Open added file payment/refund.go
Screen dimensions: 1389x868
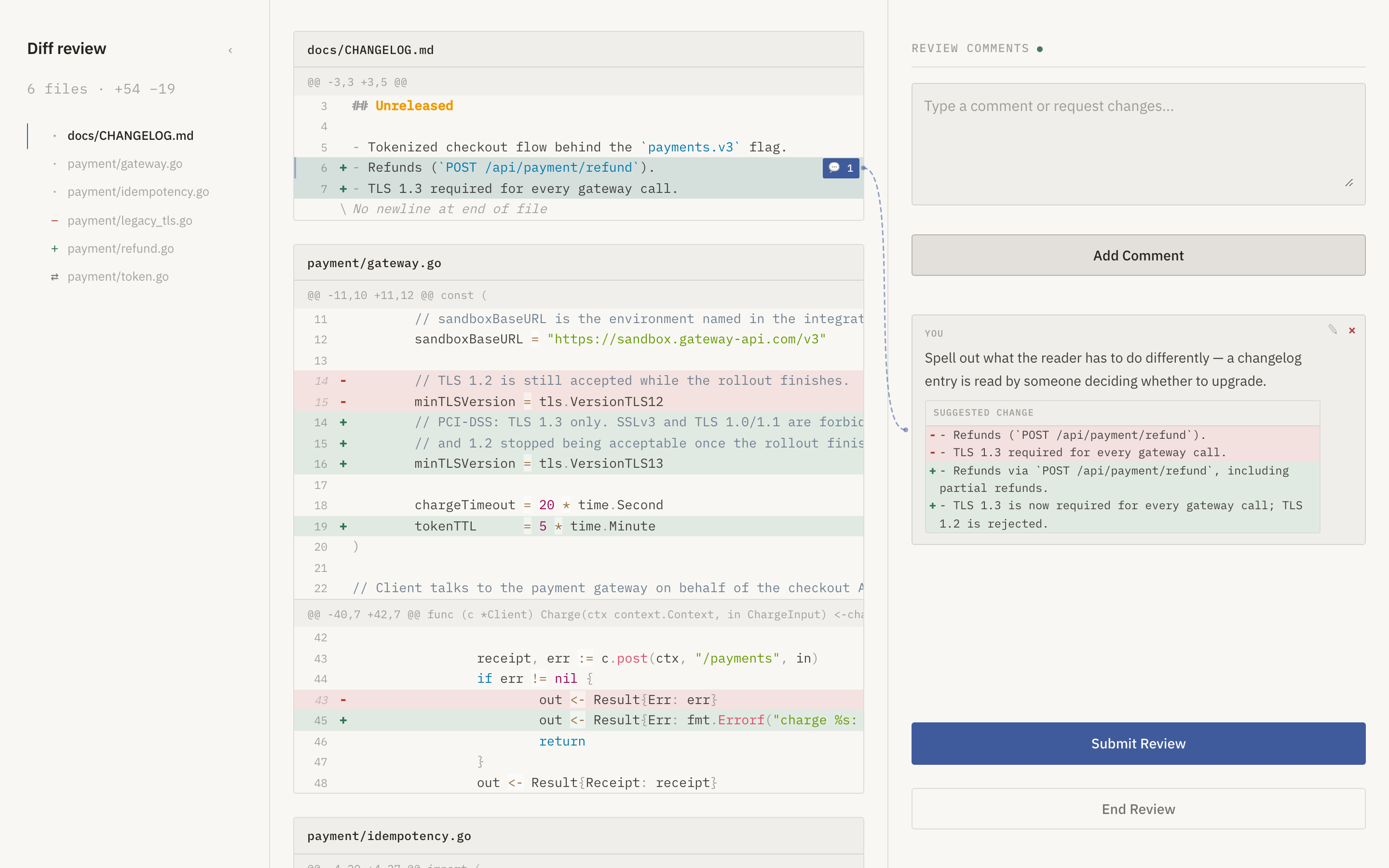click(121, 248)
